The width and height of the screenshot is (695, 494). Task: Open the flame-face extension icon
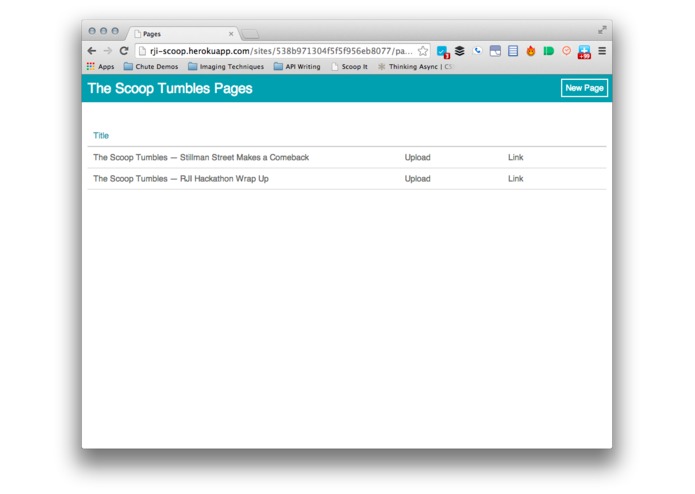point(531,51)
